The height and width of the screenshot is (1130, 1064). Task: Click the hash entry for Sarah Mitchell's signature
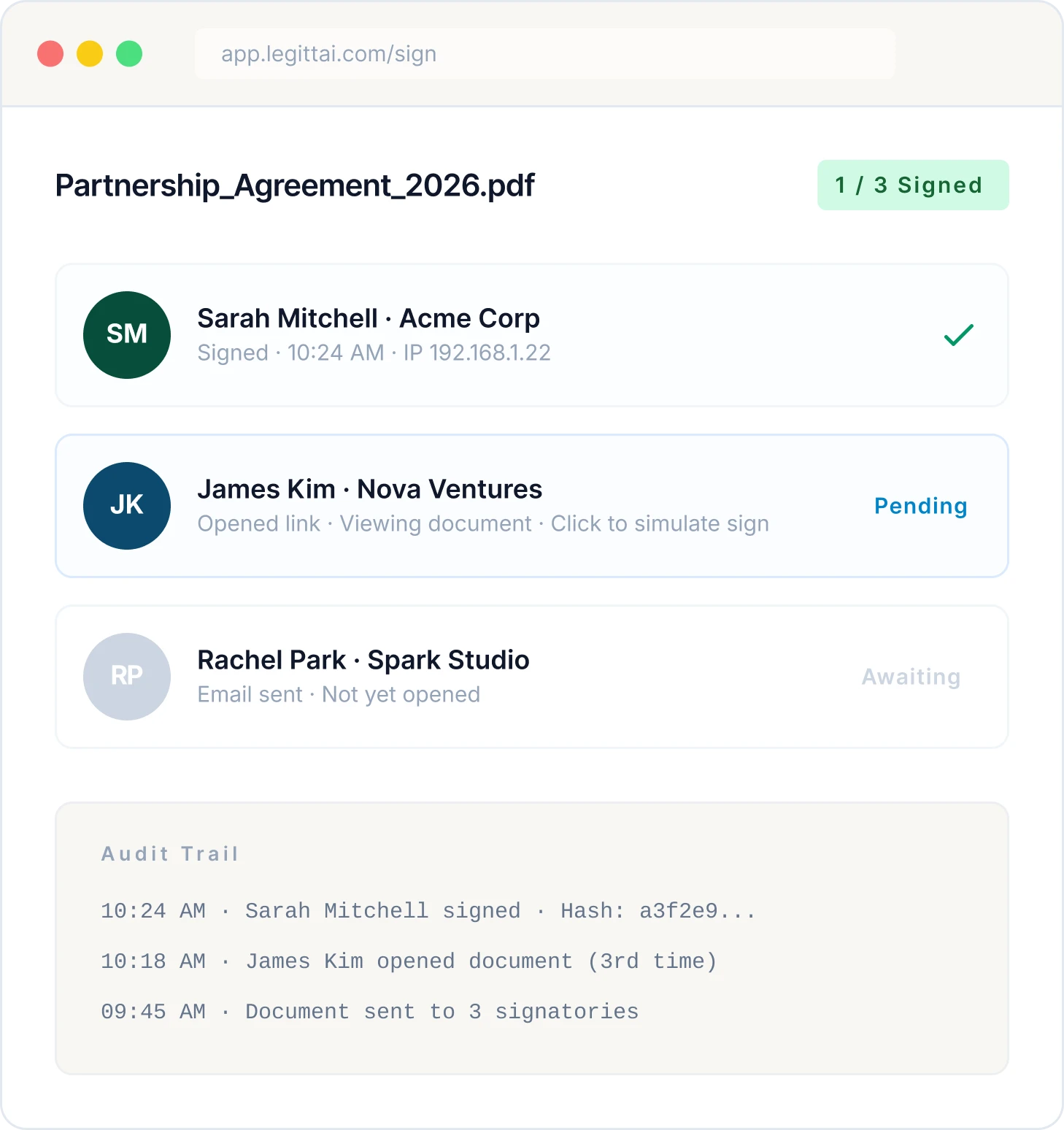(657, 910)
